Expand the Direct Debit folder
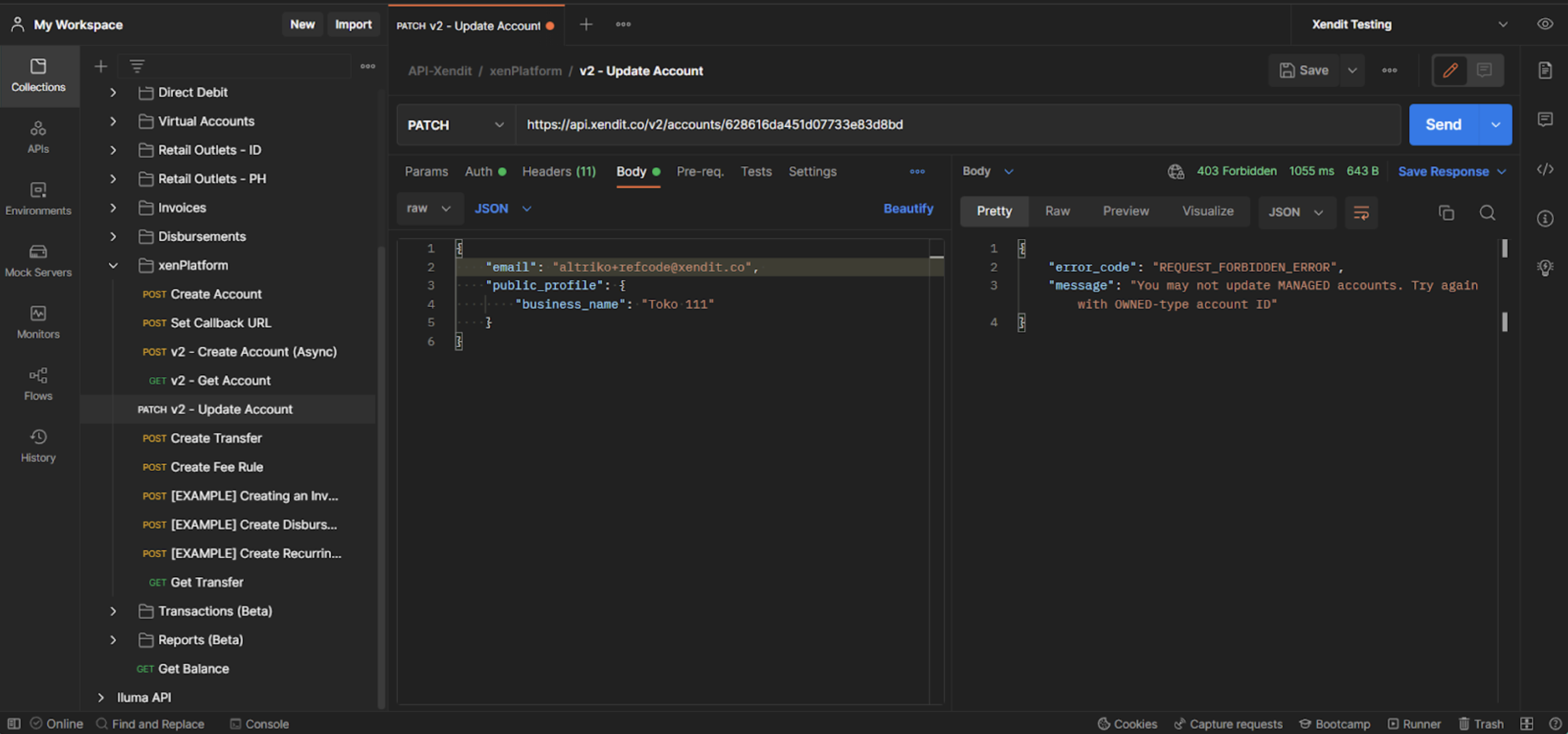Screen dimensions: 1568x734 113,93
